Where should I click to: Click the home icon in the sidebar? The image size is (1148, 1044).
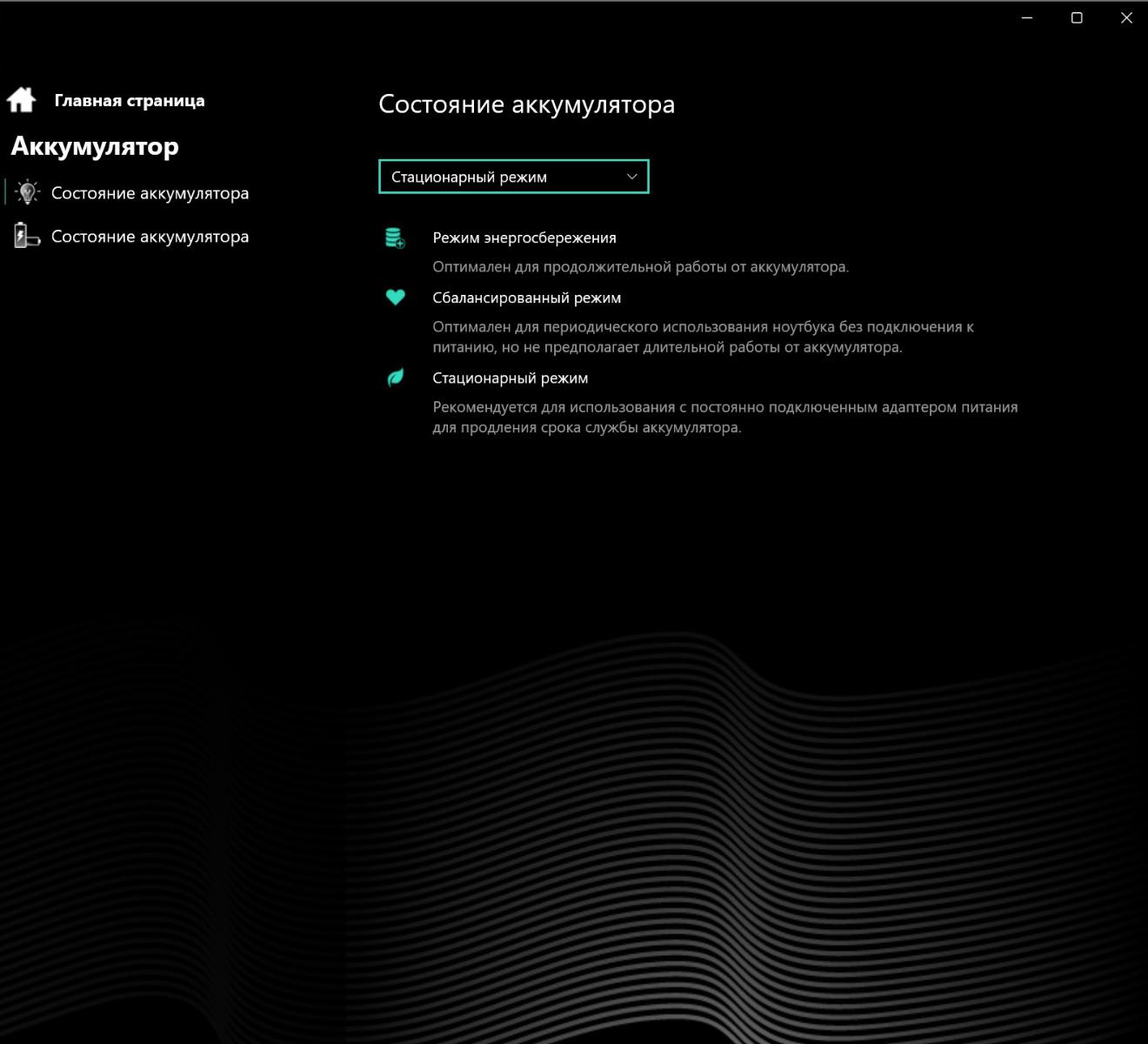click(21, 100)
